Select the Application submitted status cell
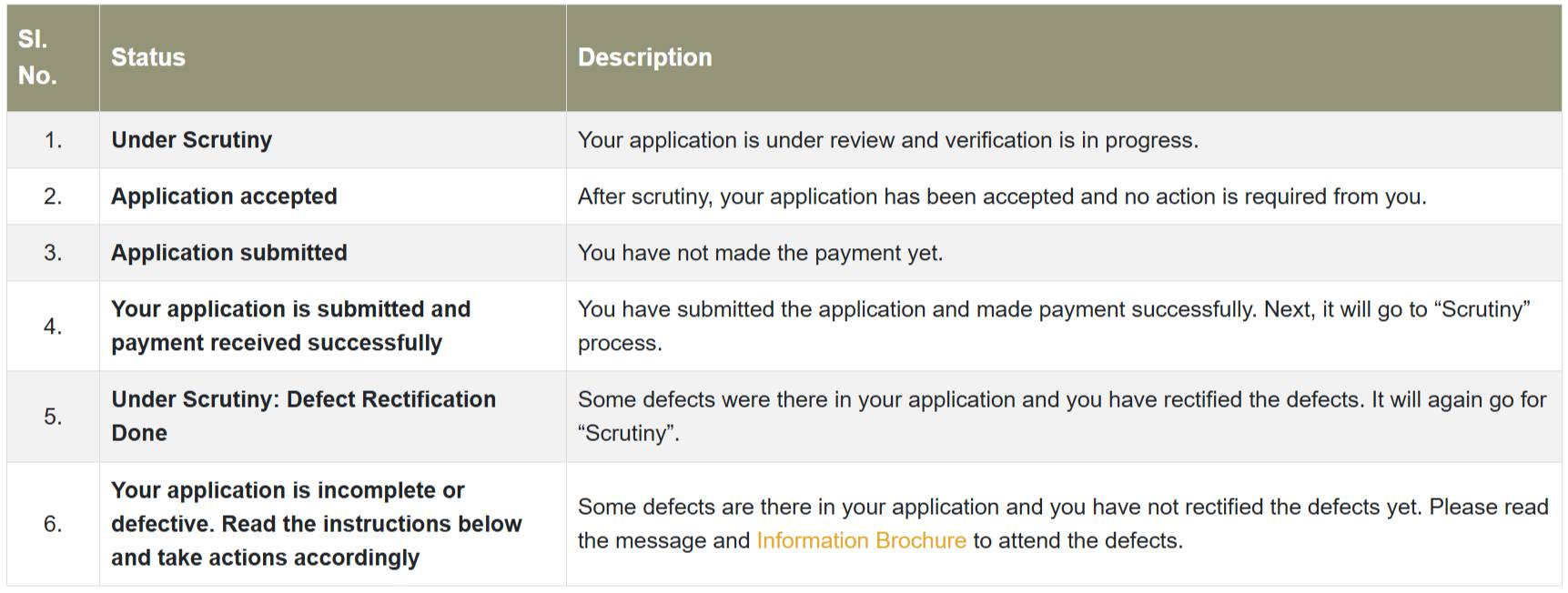Viewport: 1568px width, 593px height. point(229,253)
